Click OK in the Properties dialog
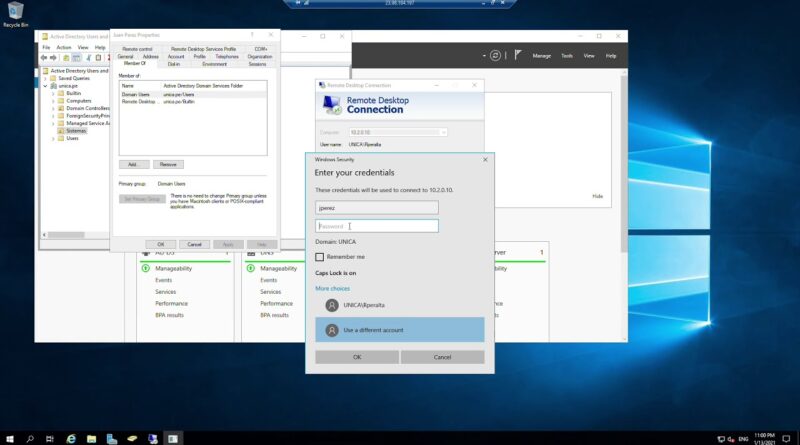This screenshot has height=445, width=800. click(161, 244)
